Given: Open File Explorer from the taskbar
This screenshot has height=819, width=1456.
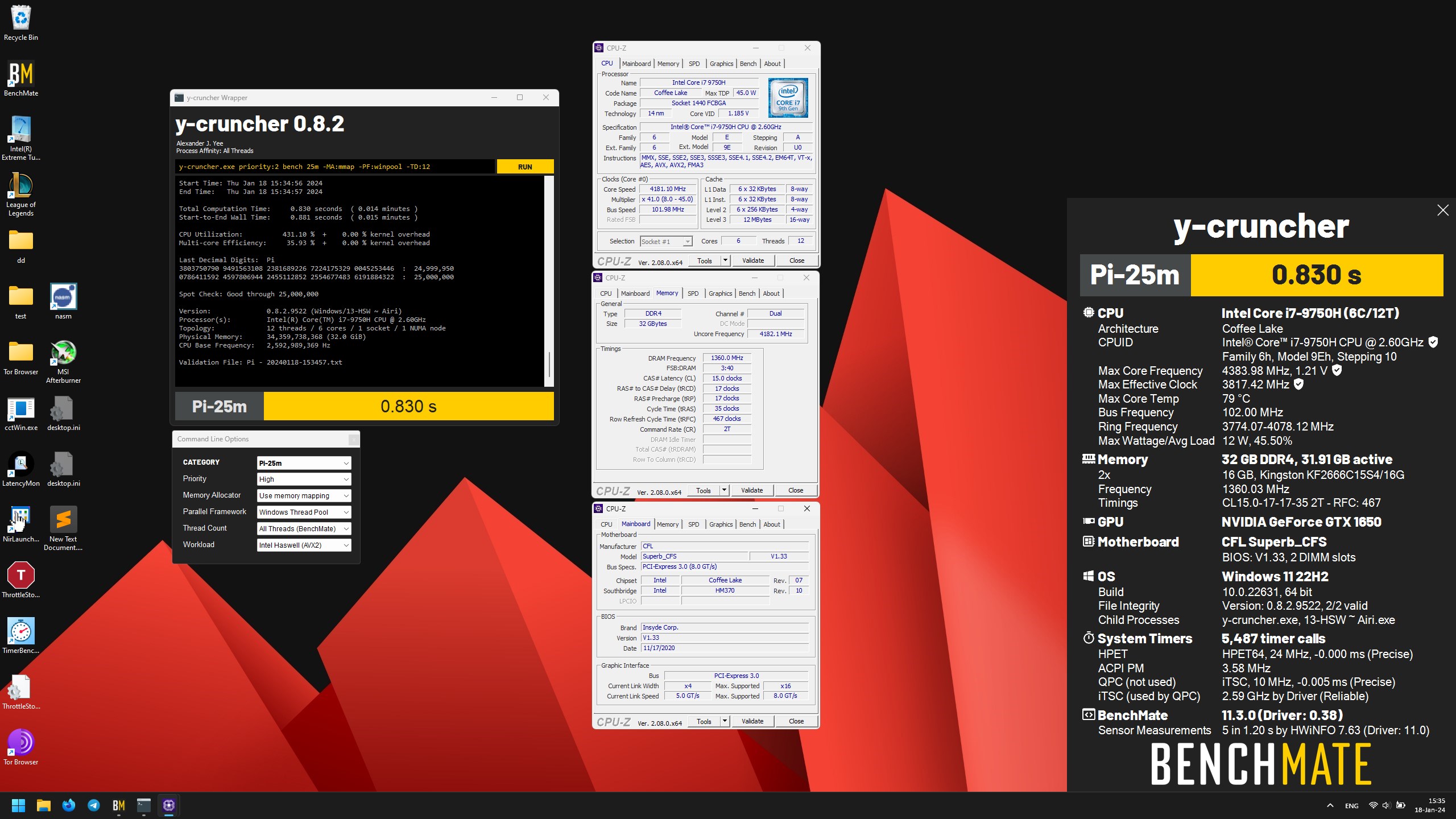Looking at the screenshot, I should (44, 805).
